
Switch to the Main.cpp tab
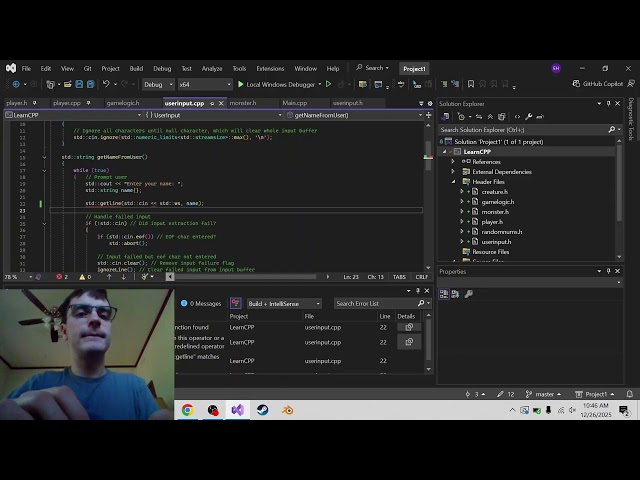coord(295,103)
